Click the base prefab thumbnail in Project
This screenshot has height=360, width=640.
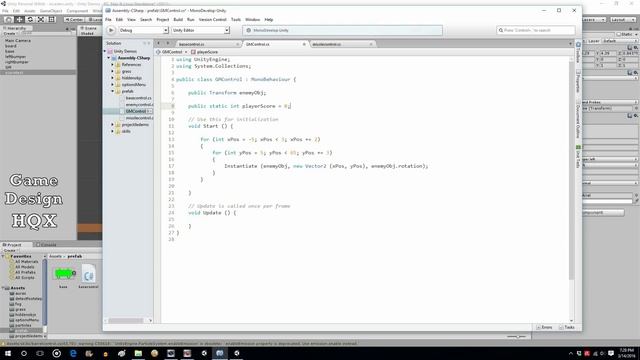(x=63, y=273)
